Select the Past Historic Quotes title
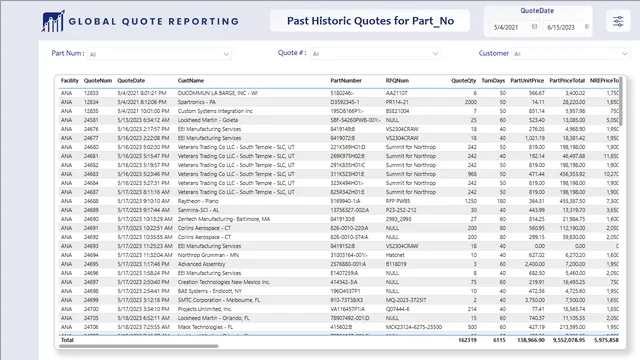Image resolution: width=640 pixels, height=360 pixels. 370,21
